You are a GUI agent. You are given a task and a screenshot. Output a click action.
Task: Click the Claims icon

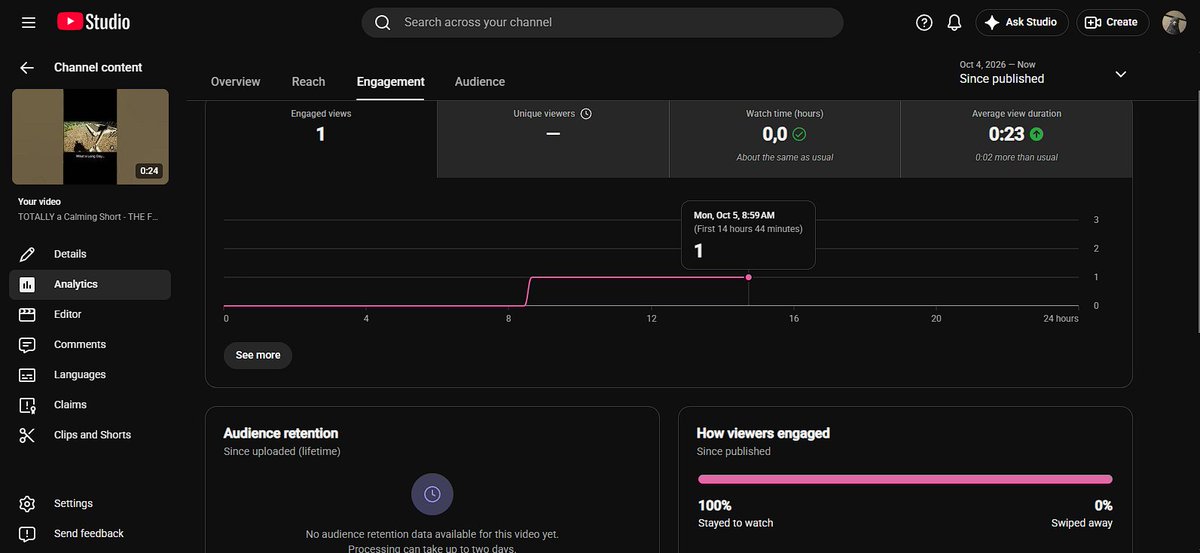point(28,404)
